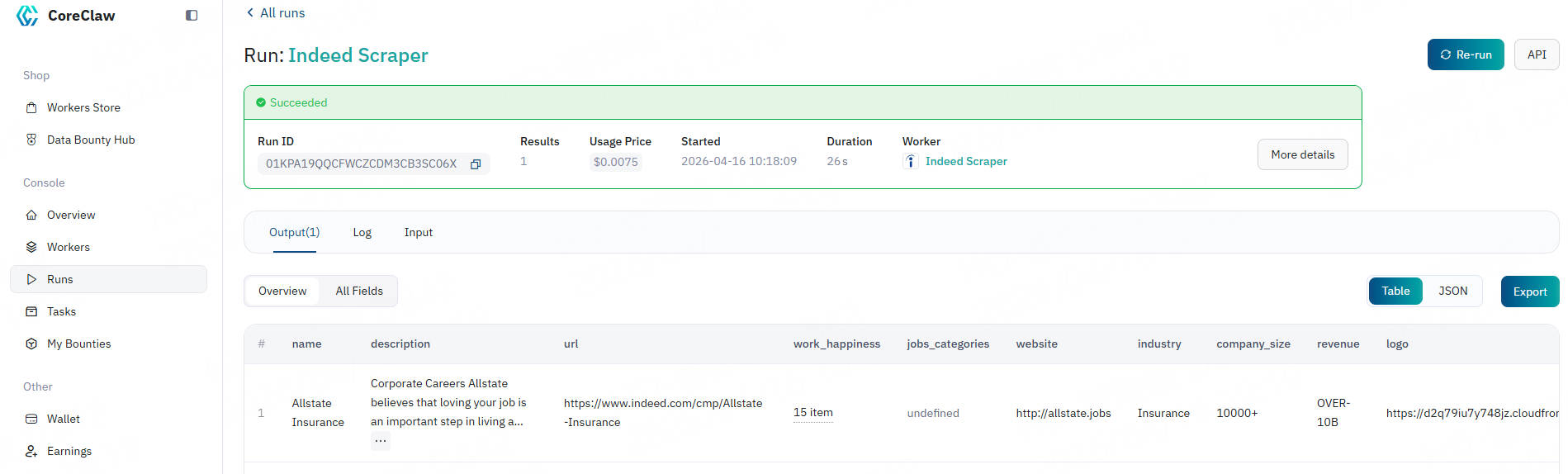Open Earnings in sidebar

(69, 451)
